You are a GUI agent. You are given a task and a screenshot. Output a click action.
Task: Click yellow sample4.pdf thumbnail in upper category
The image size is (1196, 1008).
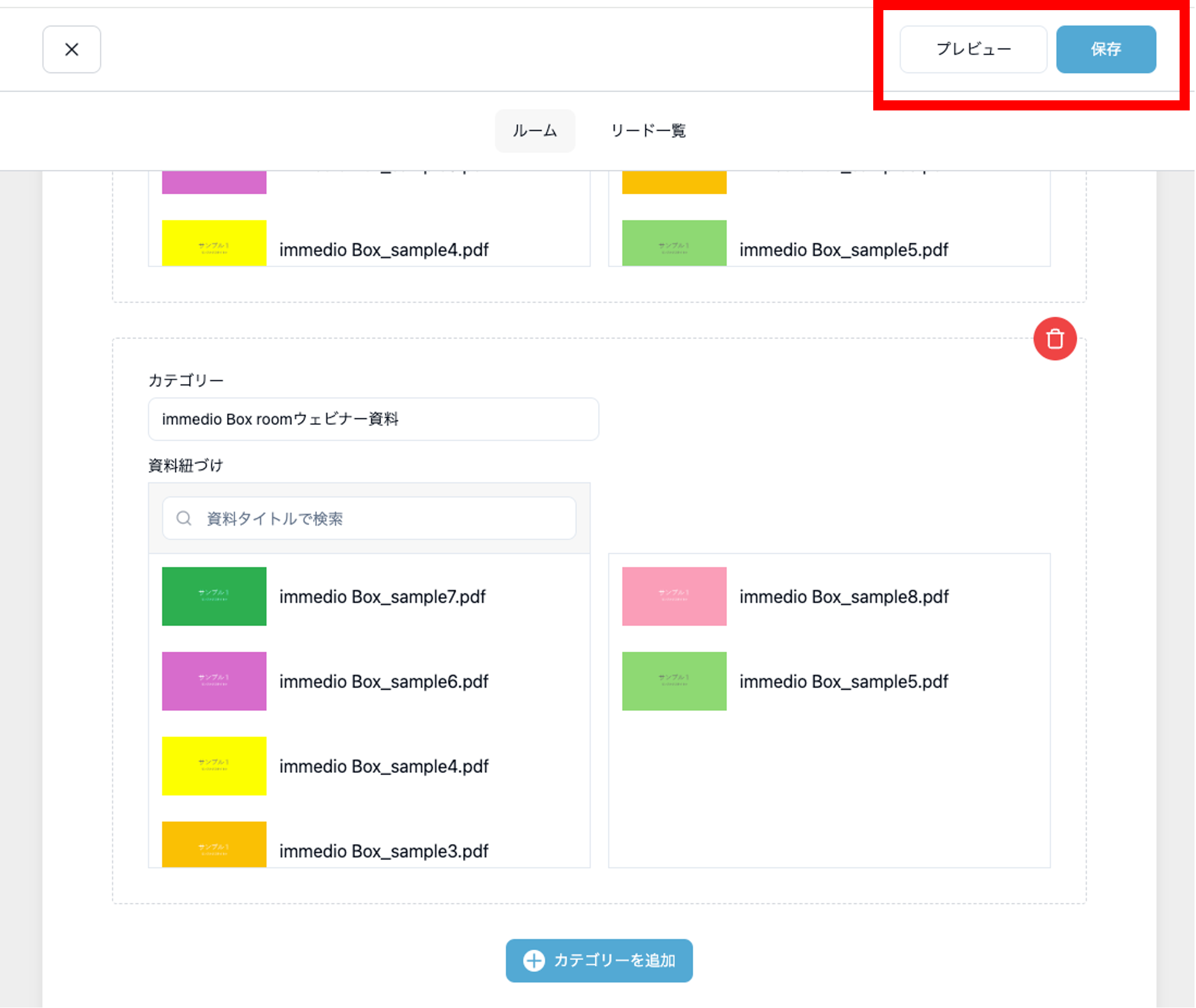click(214, 243)
